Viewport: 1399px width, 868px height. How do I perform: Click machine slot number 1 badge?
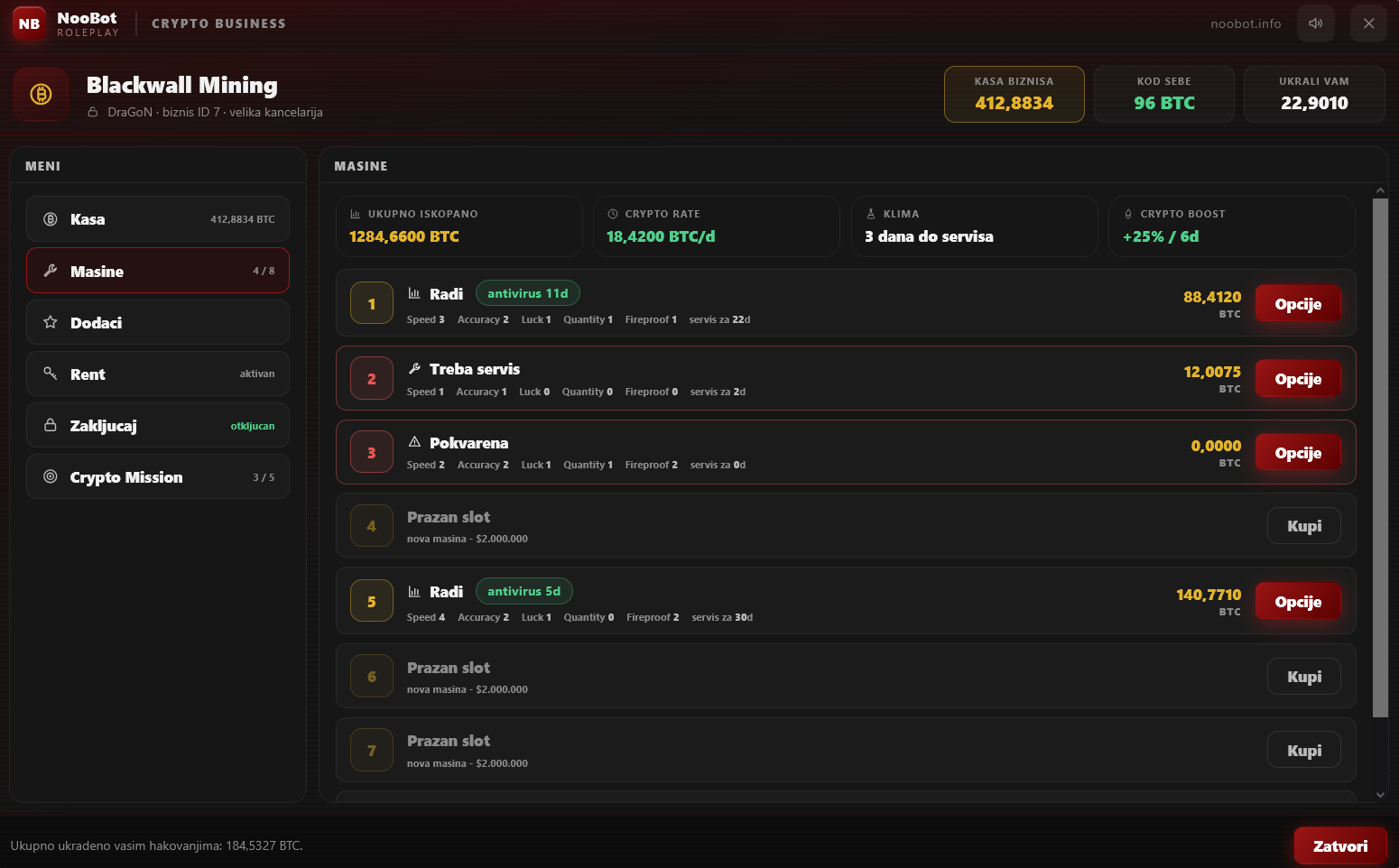[x=372, y=304]
